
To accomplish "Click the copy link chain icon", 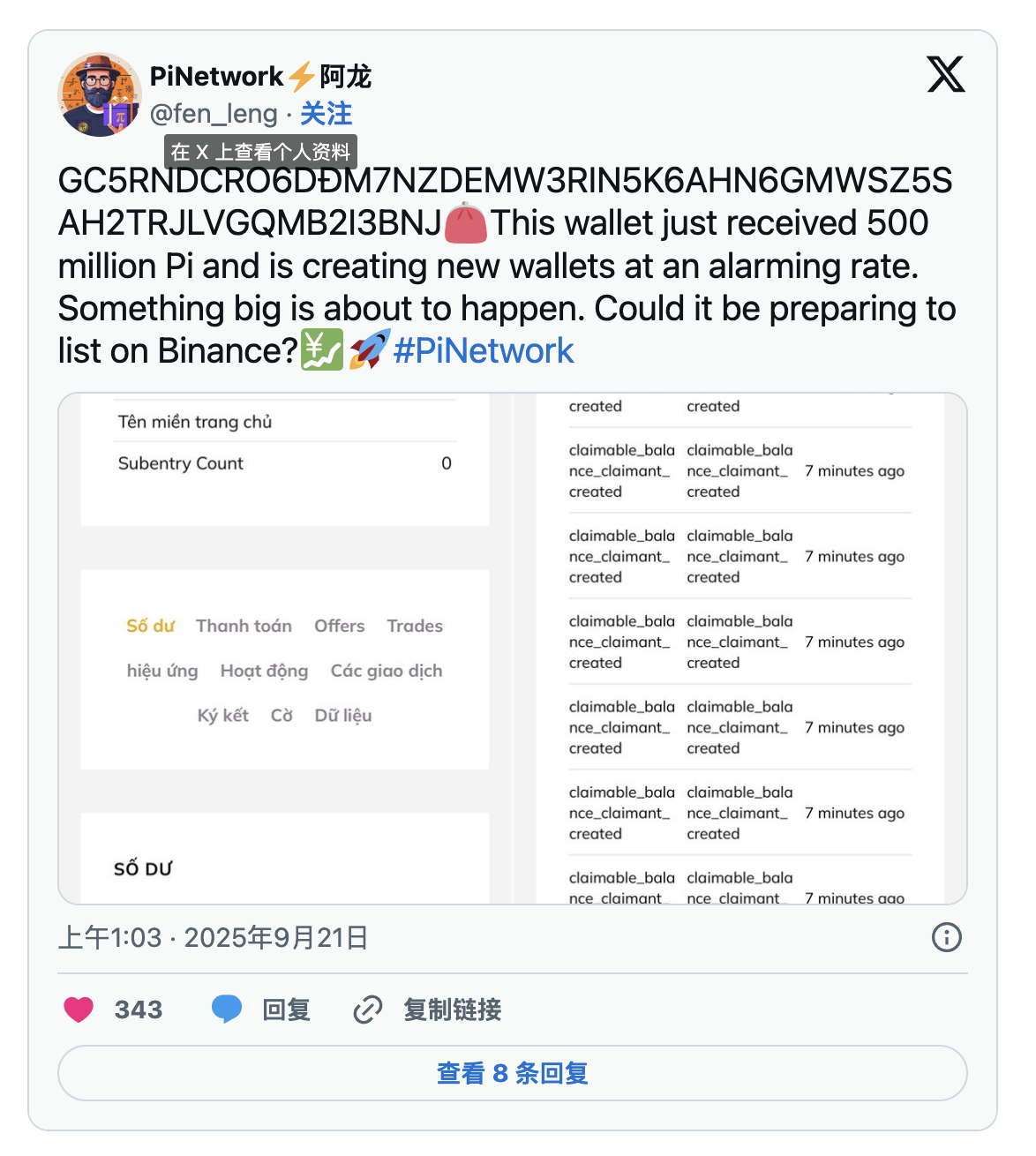I will pos(368,1010).
